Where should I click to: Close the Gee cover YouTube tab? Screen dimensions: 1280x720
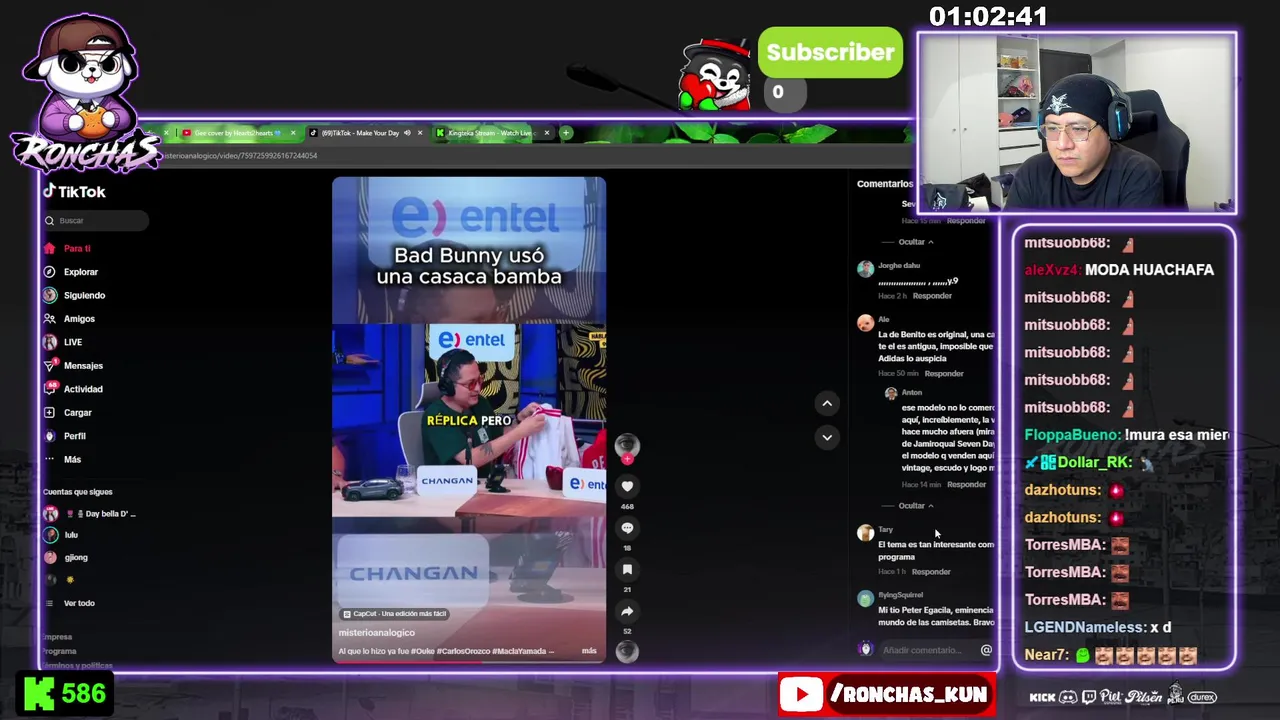tap(293, 133)
